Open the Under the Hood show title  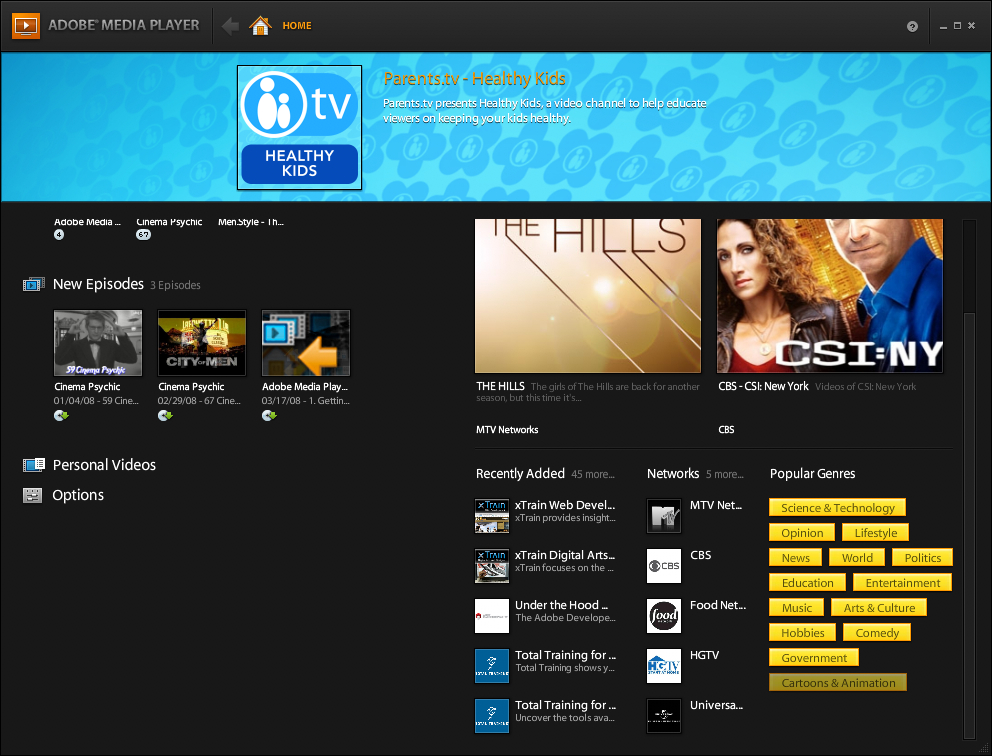(x=561, y=605)
